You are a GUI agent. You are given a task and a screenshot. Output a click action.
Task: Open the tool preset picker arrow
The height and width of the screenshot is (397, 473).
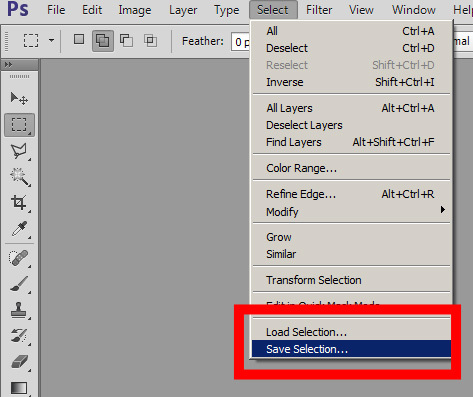[51, 40]
